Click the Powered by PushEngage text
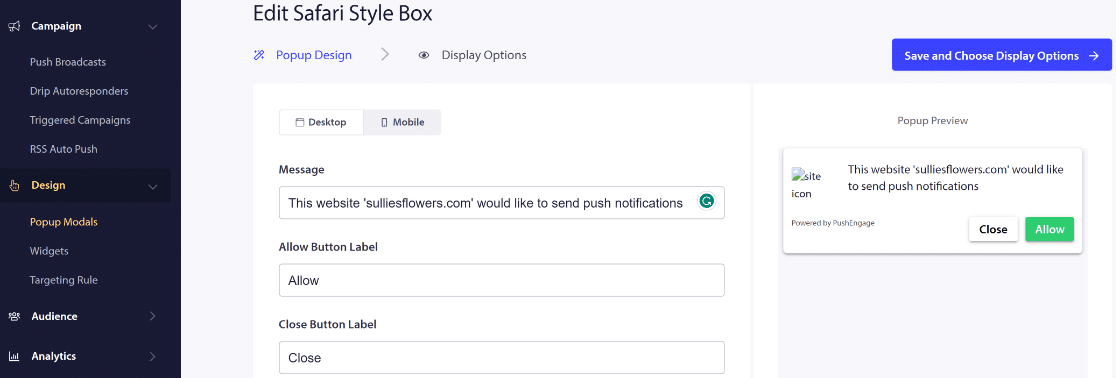This screenshot has height=378, width=1116. (833, 223)
